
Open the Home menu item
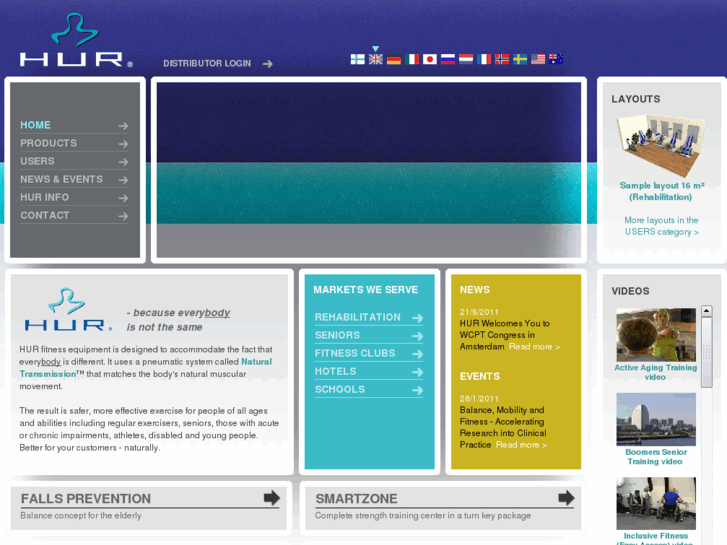click(35, 125)
